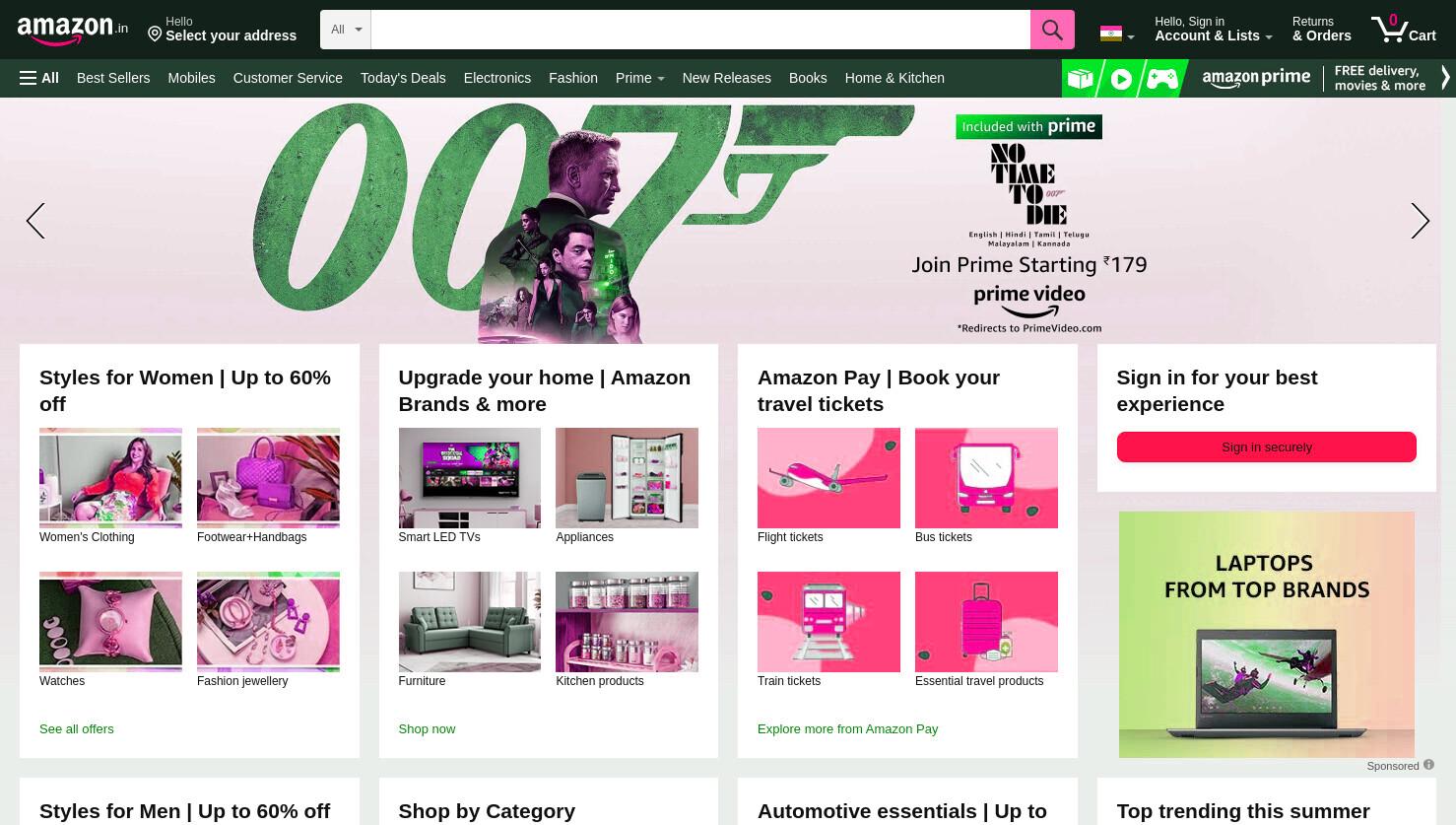Screen dimensions: 1456x825
Task: Open Today's Deals in navigation bar
Action: click(x=403, y=78)
